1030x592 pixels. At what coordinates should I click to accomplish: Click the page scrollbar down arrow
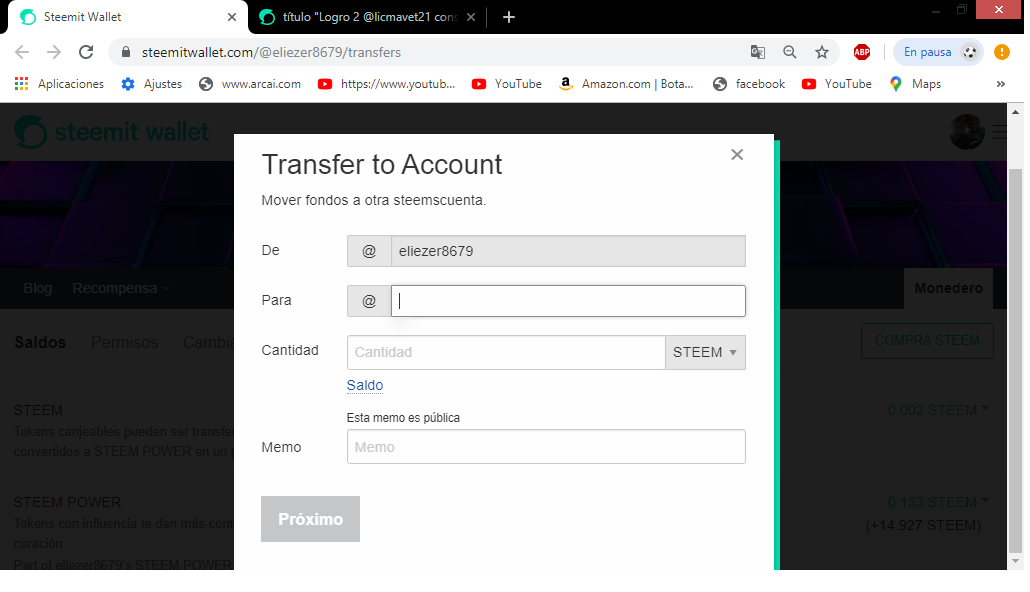coord(1016,560)
